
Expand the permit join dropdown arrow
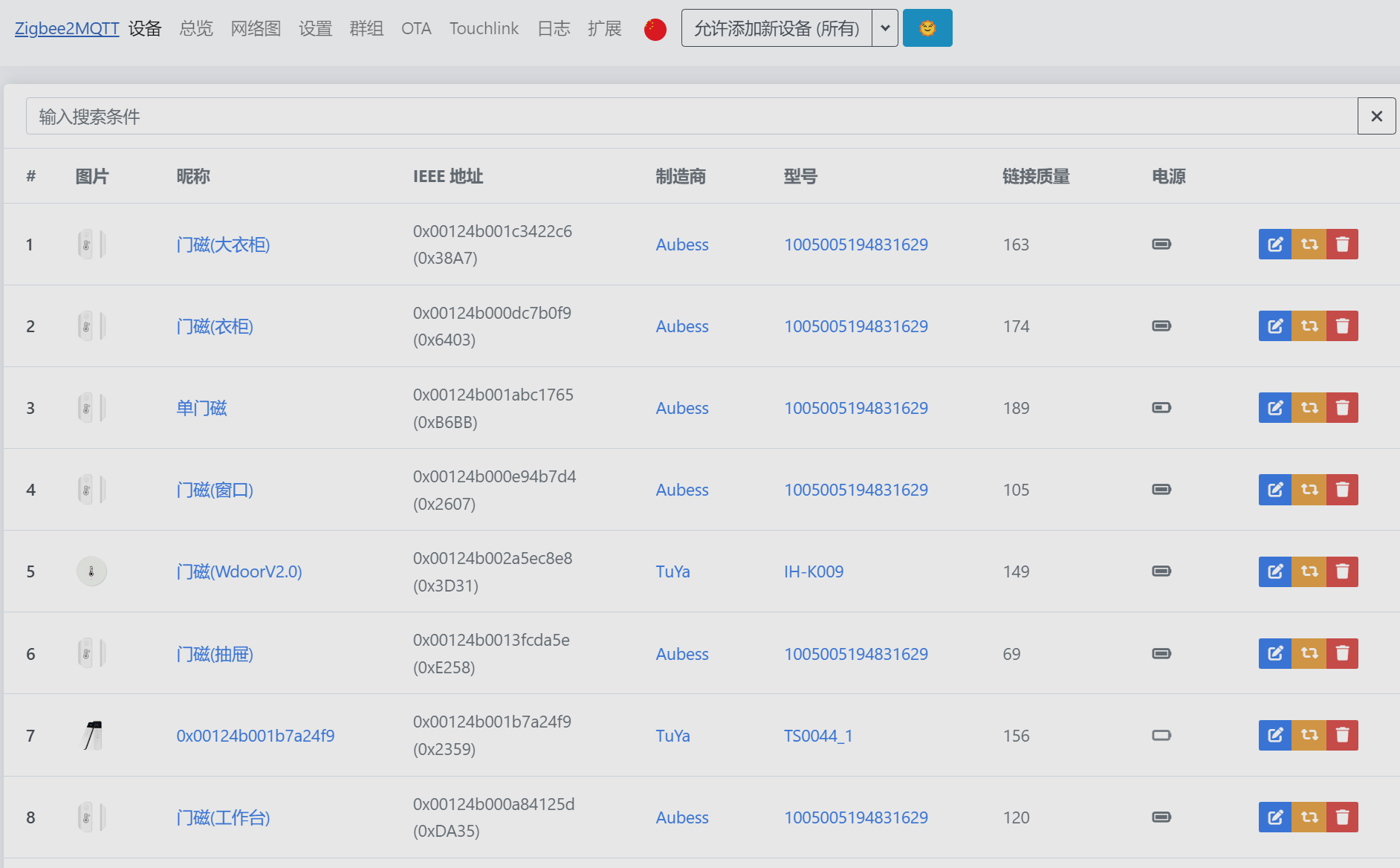click(885, 28)
